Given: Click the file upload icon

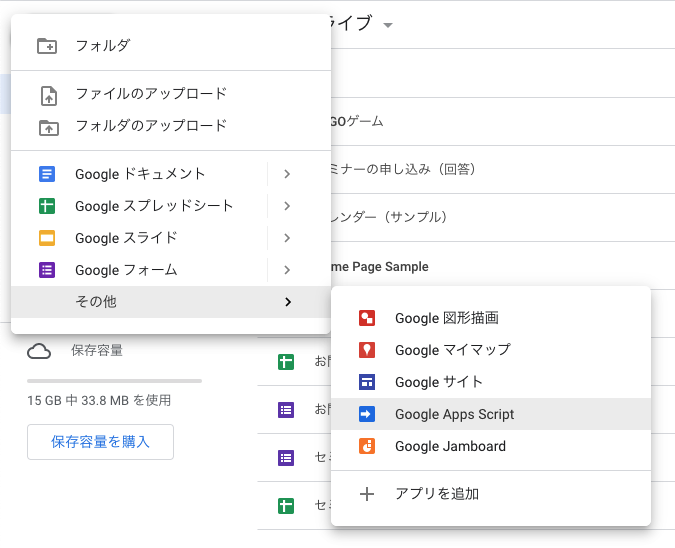Looking at the screenshot, I should pyautogui.click(x=49, y=96).
